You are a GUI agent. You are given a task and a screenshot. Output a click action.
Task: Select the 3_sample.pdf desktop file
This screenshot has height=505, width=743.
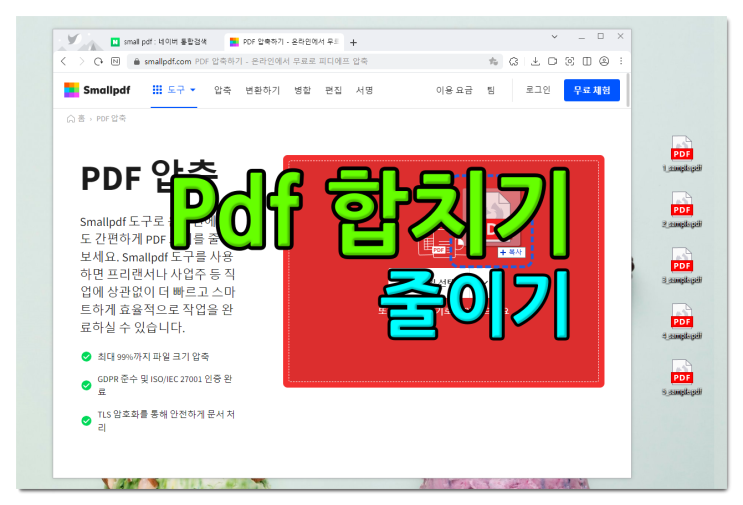(682, 266)
